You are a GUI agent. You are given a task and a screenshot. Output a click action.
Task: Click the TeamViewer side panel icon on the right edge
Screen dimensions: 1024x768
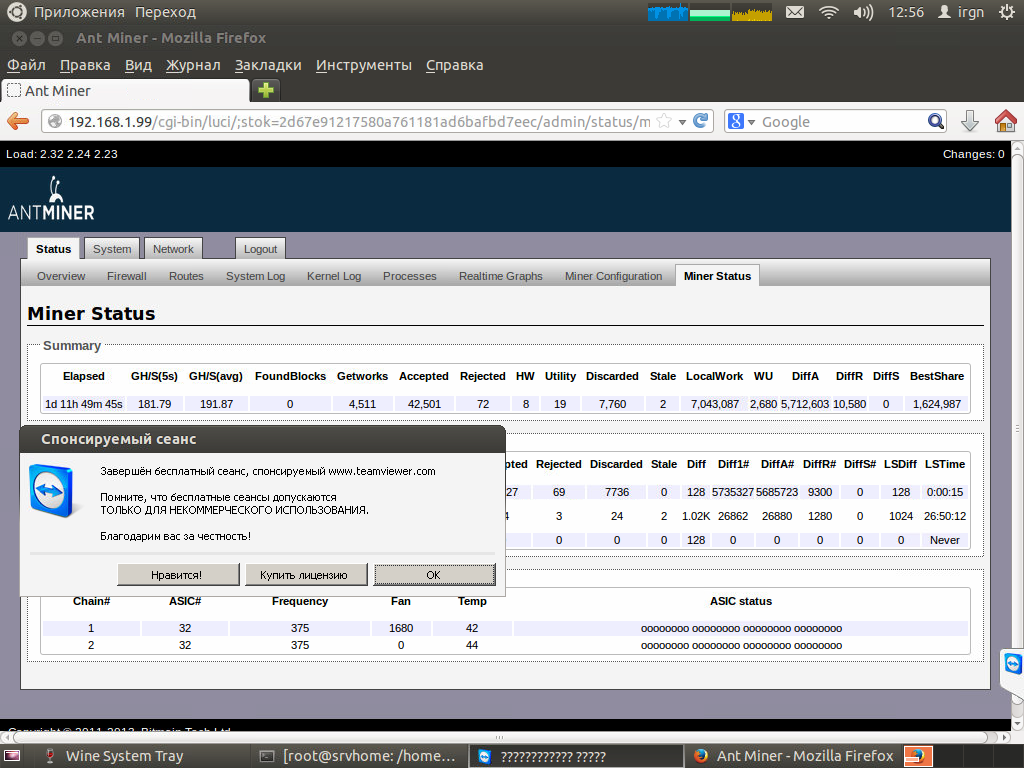(x=1013, y=664)
